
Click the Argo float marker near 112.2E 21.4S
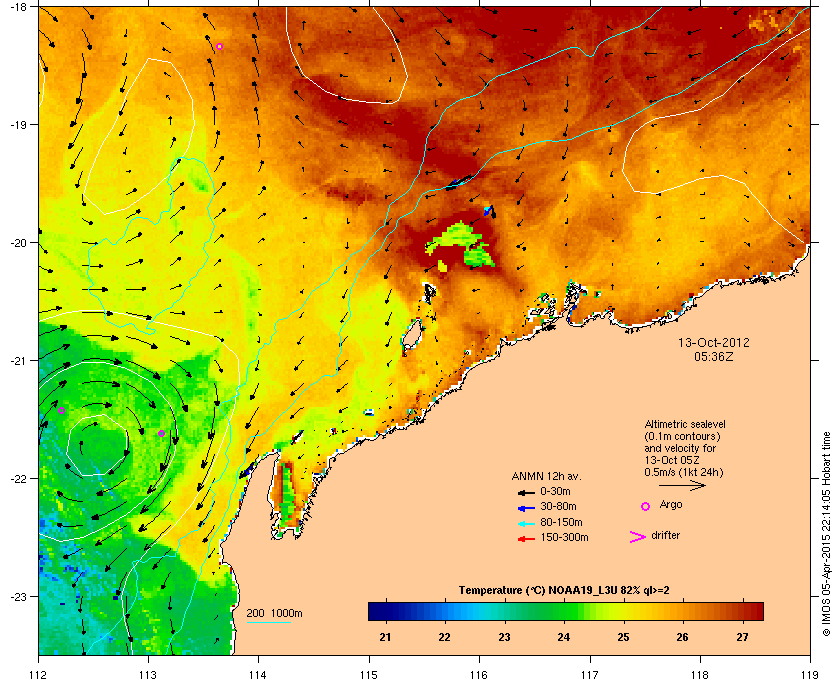tap(62, 411)
